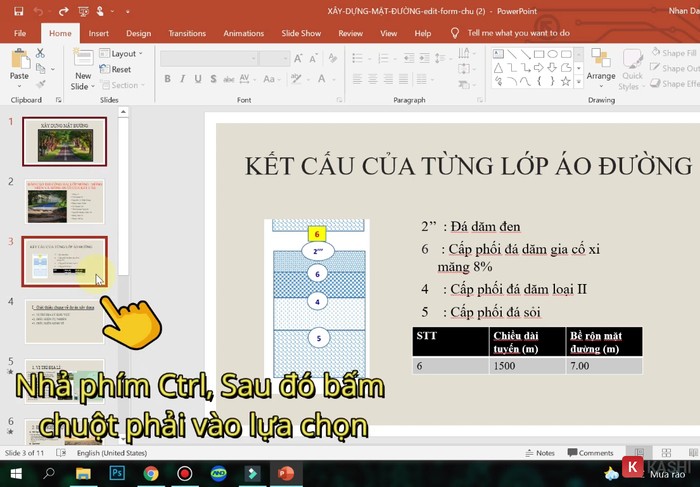
Task: Clear all formatting with eraser A icon
Action: 333,58
